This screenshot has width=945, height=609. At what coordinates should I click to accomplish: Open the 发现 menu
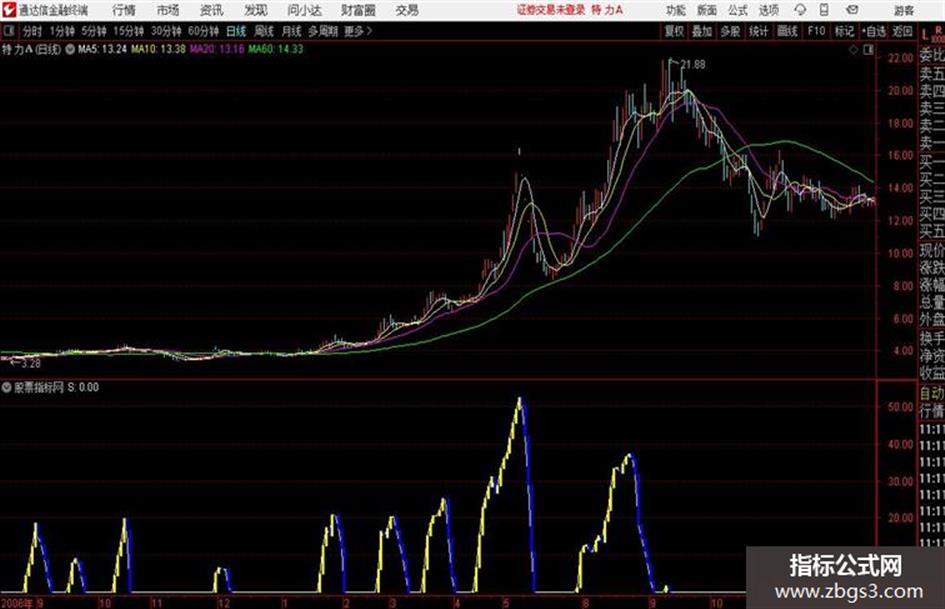256,10
